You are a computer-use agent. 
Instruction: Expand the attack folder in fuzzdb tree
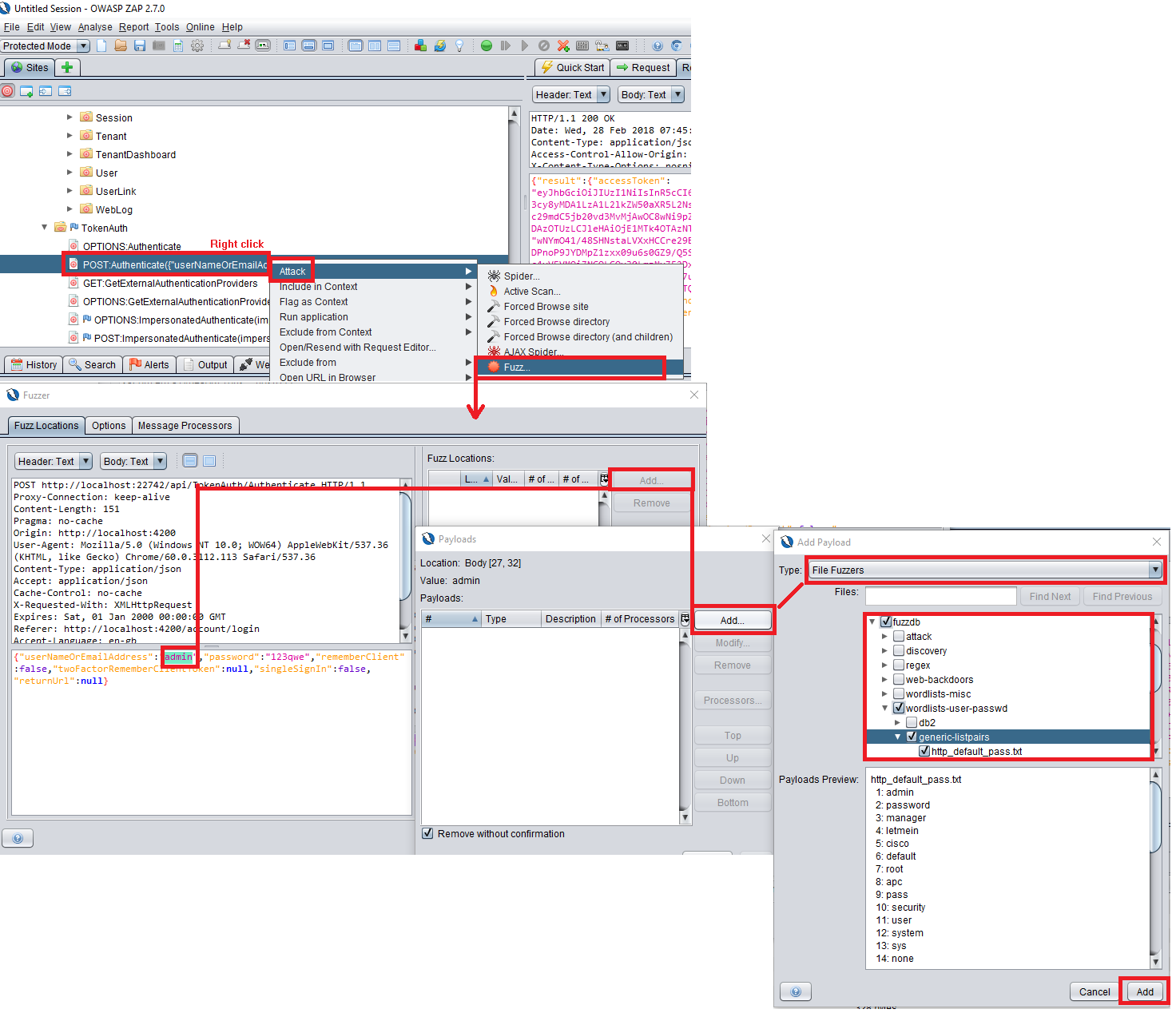[x=884, y=637]
